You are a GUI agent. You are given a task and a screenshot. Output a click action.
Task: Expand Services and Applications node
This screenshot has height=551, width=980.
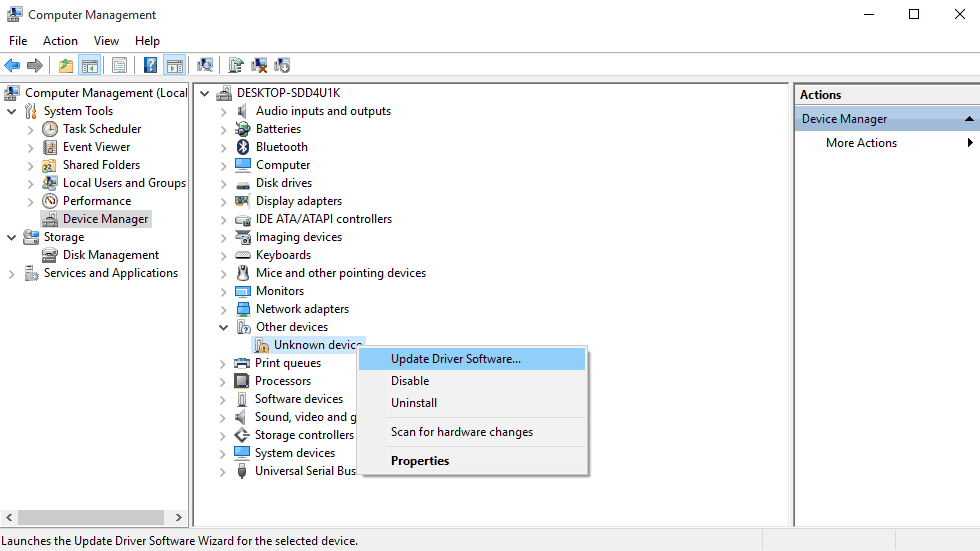[x=12, y=274]
